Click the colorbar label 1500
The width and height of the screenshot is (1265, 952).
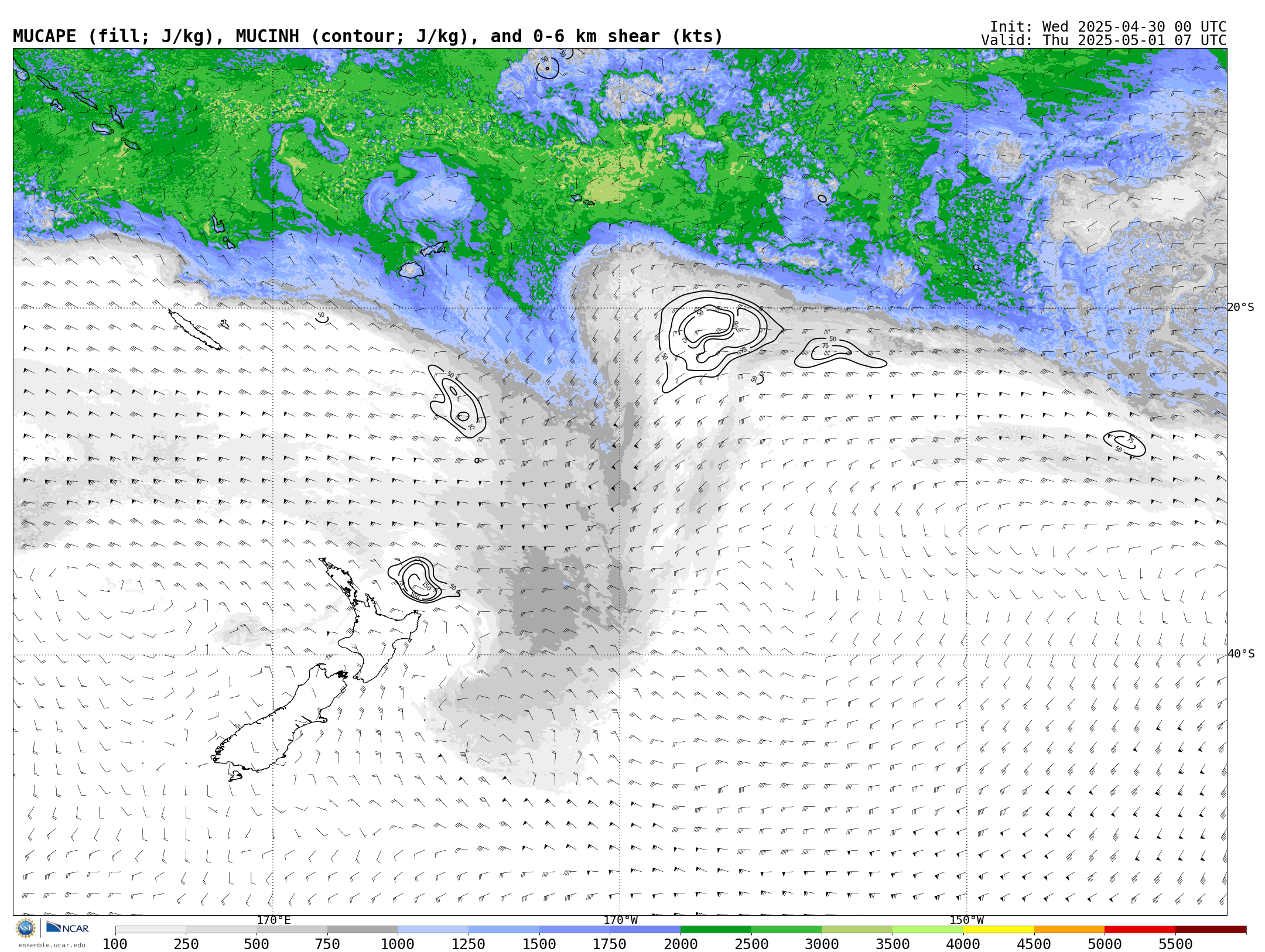(x=539, y=944)
